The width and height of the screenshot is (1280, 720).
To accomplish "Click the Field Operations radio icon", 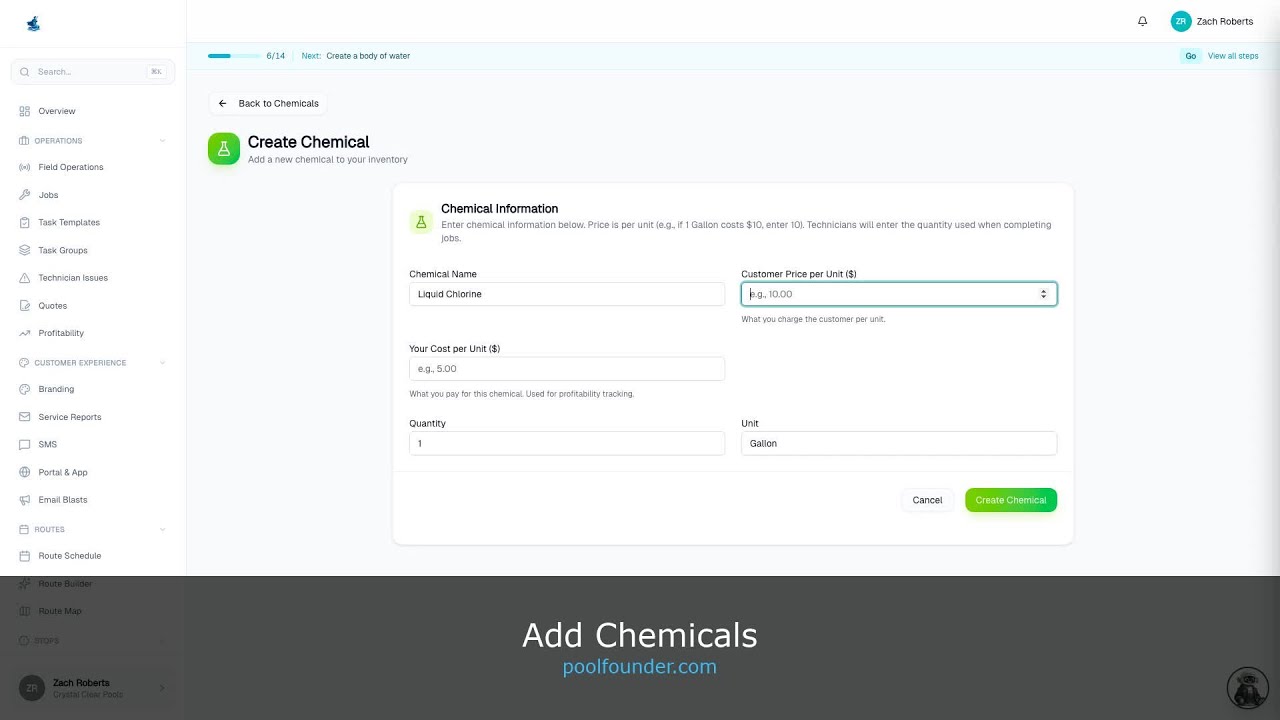I will click(25, 167).
